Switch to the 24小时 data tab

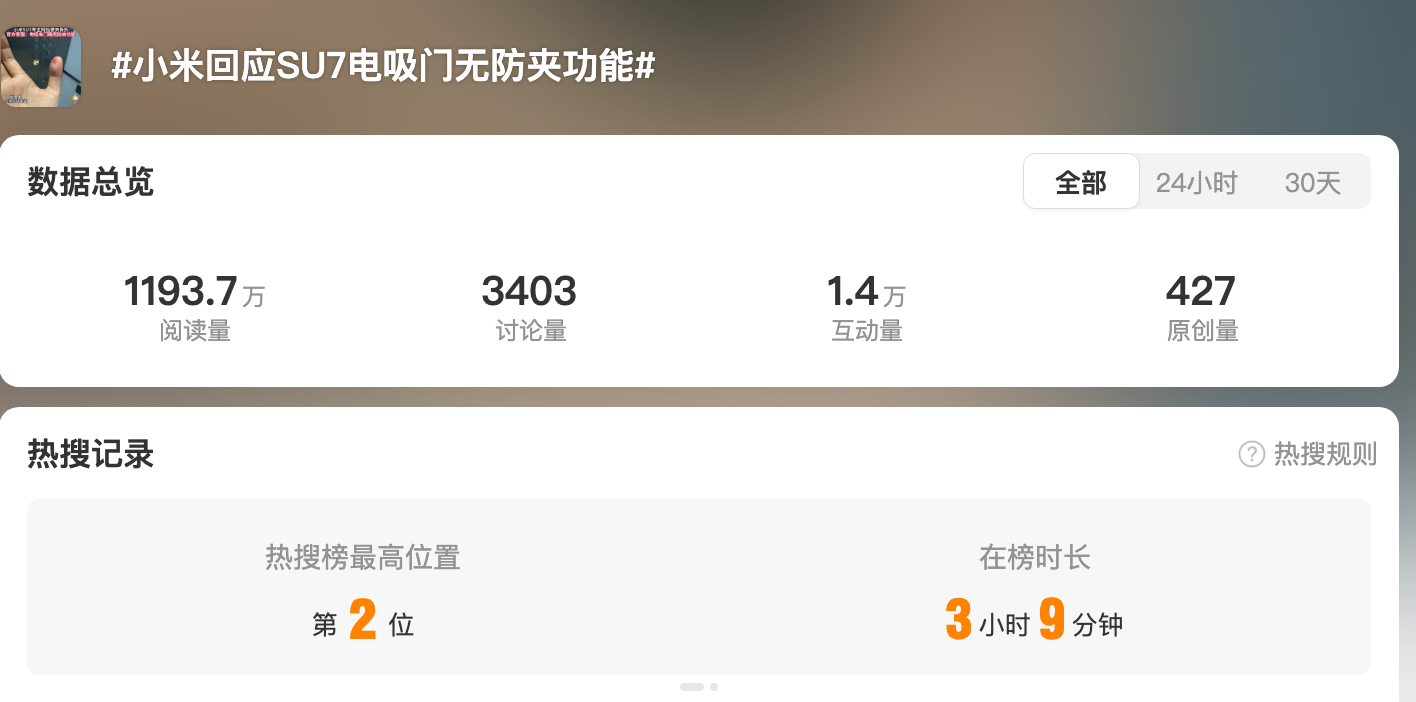(1197, 182)
